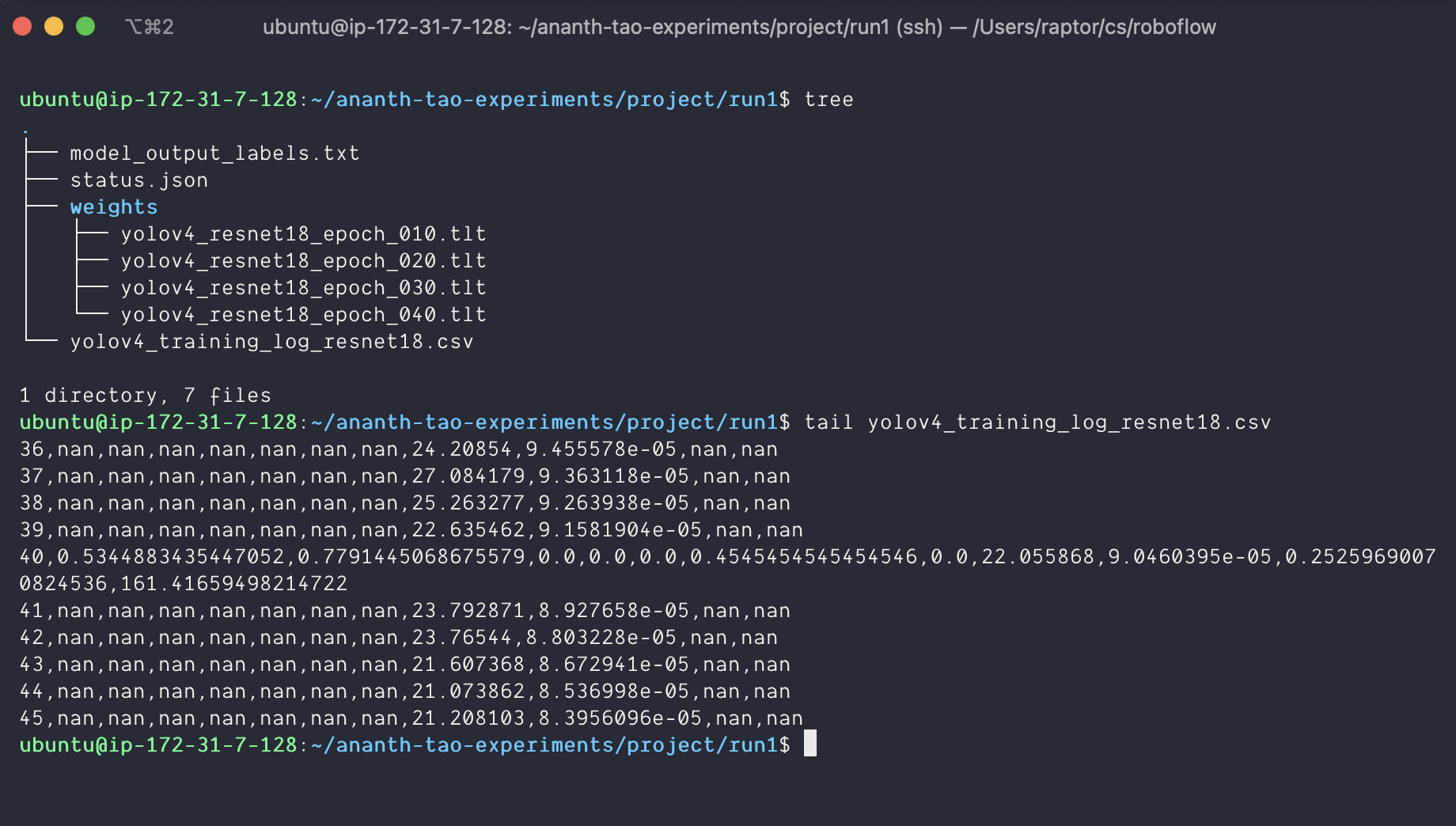Image resolution: width=1456 pixels, height=826 pixels.
Task: Click the typed 'tree' command
Action: [x=828, y=100]
